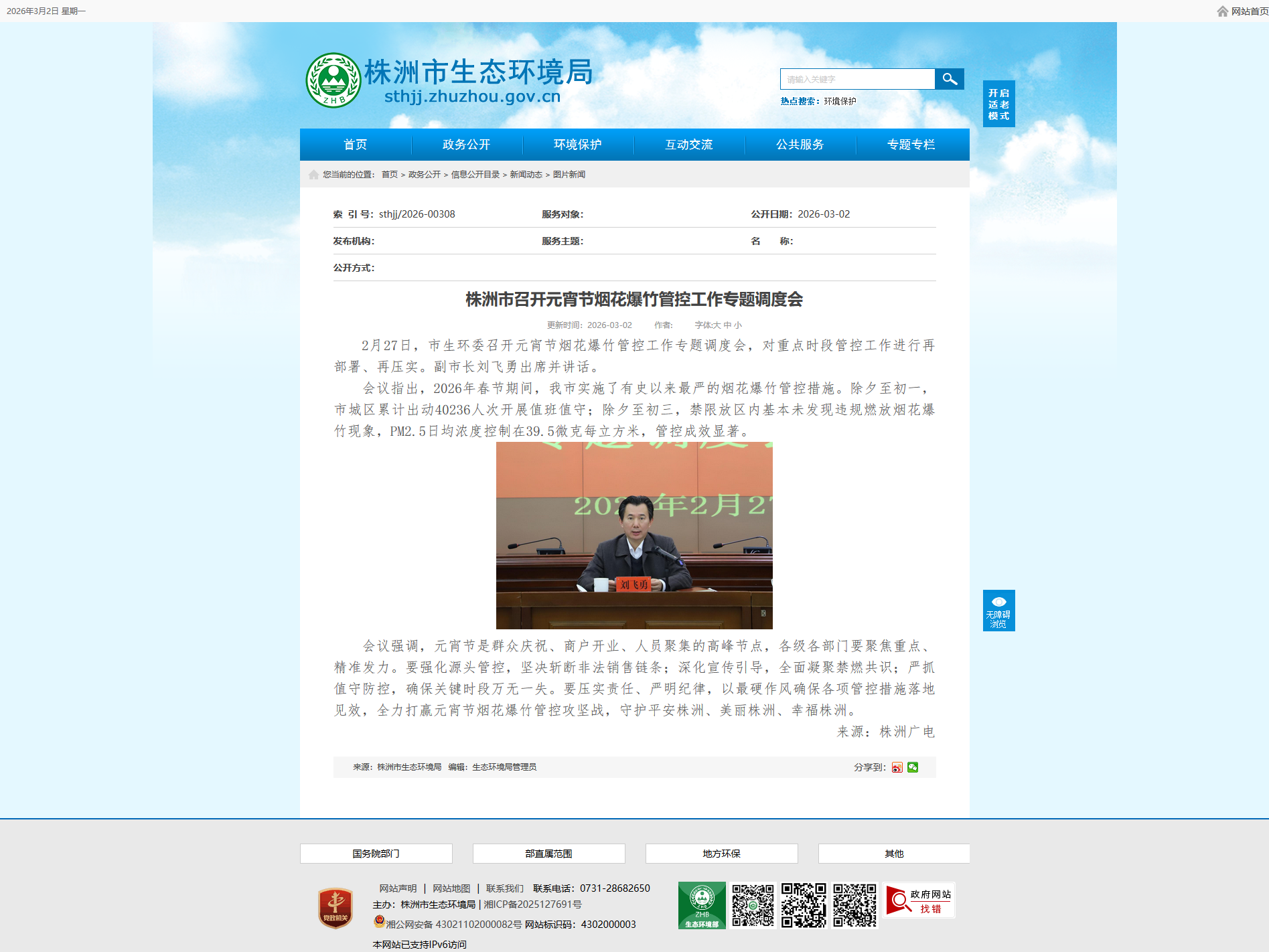Image resolution: width=1269 pixels, height=952 pixels.
Task: Expand the 国务院部门 links dropdown
Action: (x=376, y=854)
